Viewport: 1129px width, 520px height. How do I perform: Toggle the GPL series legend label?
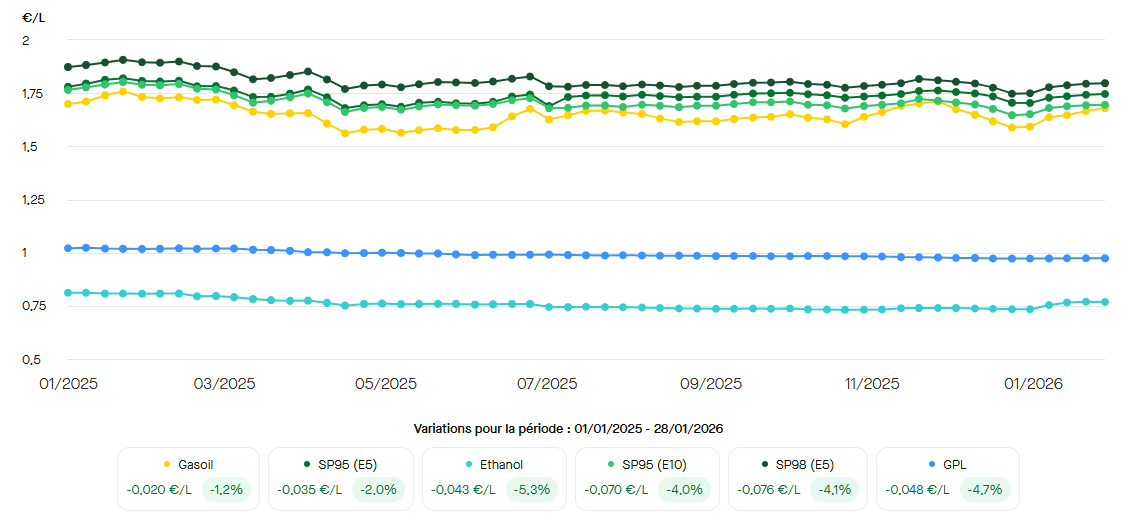coord(954,464)
